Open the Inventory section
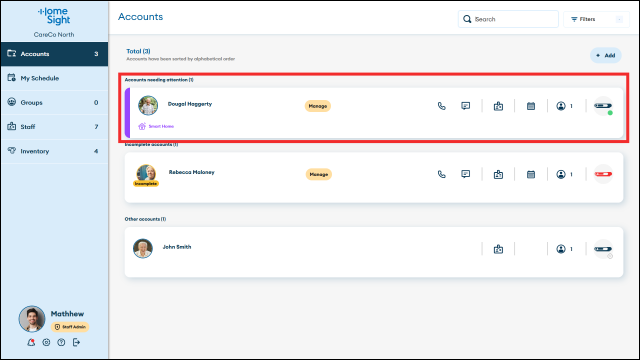Image resolution: width=640 pixels, height=360 pixels. [54, 151]
